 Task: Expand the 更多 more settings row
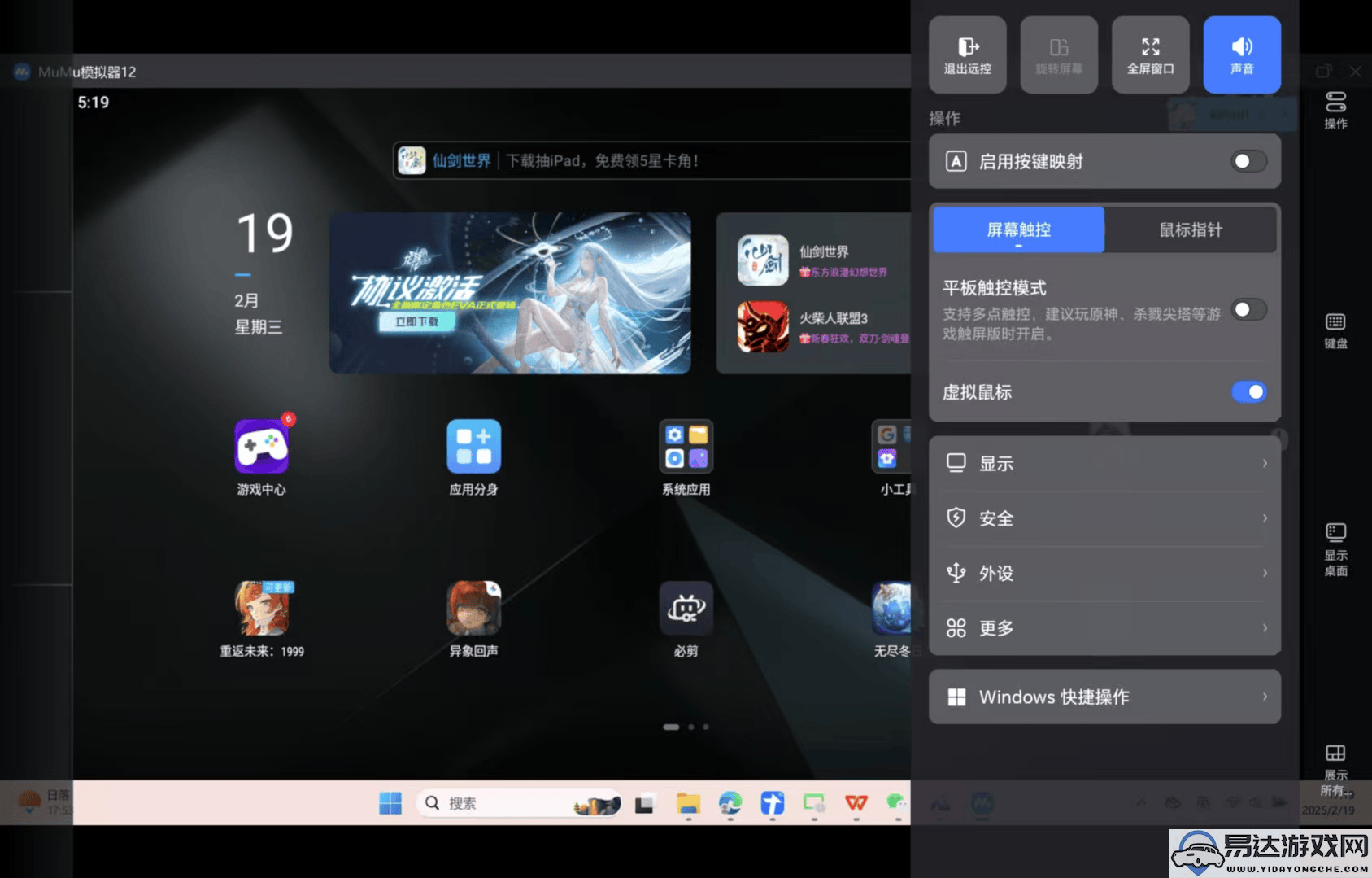point(1104,627)
